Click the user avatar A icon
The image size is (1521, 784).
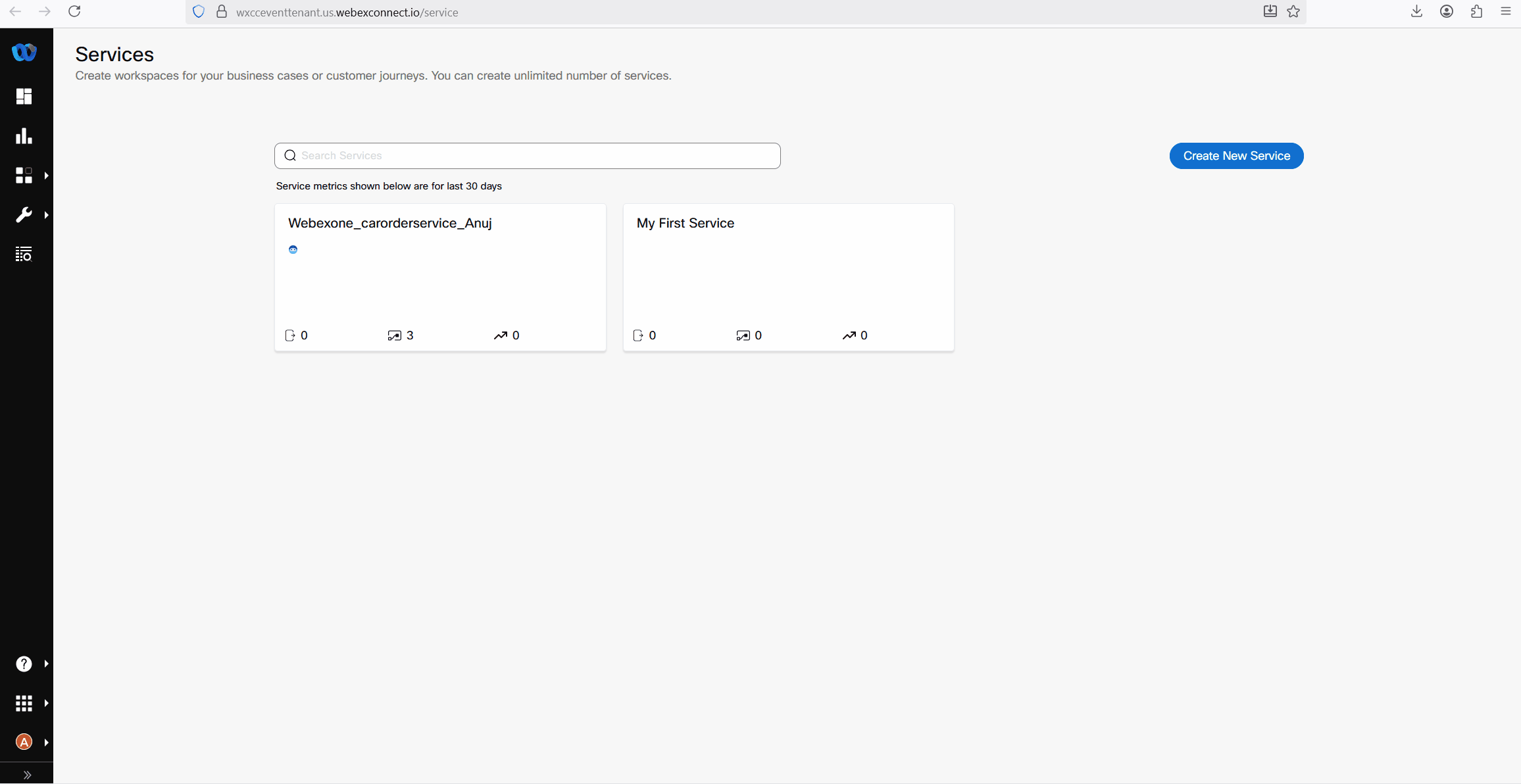[x=24, y=742]
